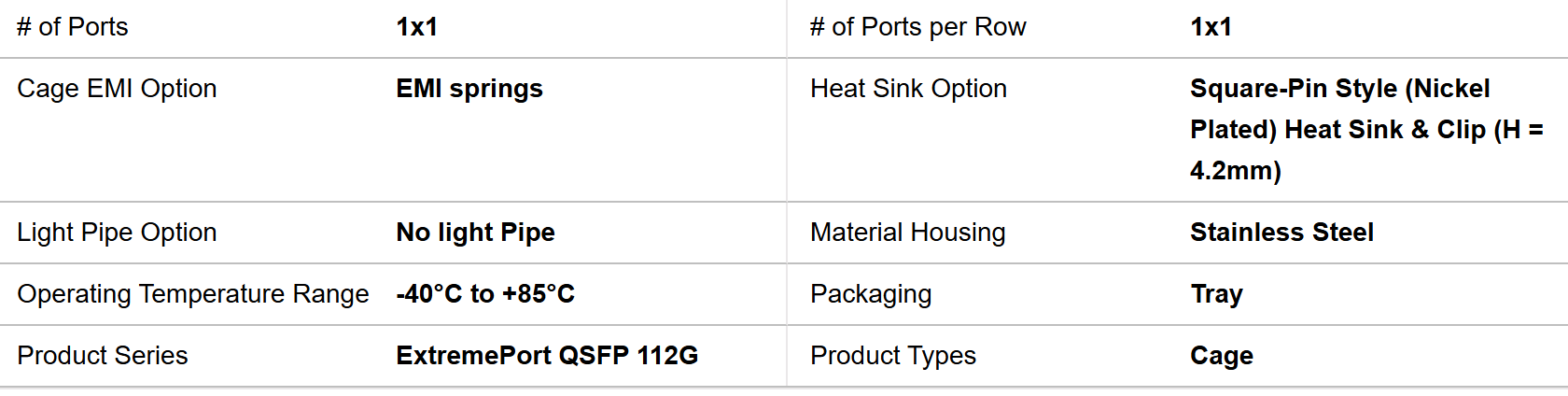This screenshot has width=1568, height=396.
Task: Select the 'ExtremePort QSFP 112G' value
Action: (x=547, y=356)
